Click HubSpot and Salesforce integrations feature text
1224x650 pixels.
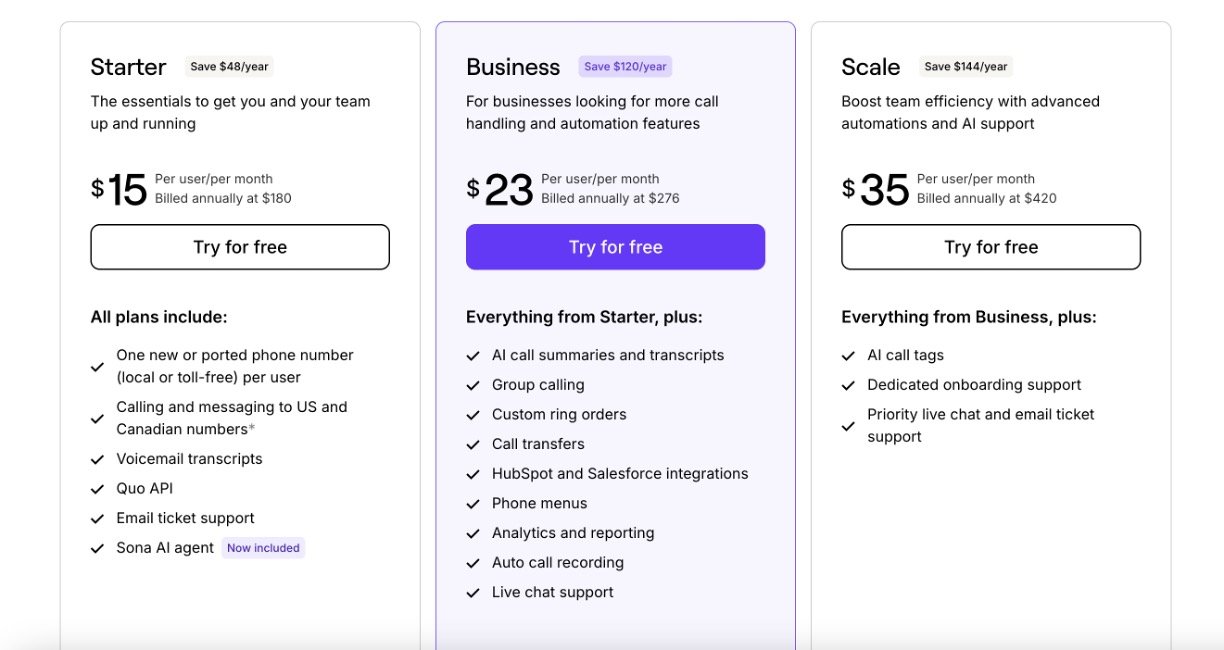[620, 474]
